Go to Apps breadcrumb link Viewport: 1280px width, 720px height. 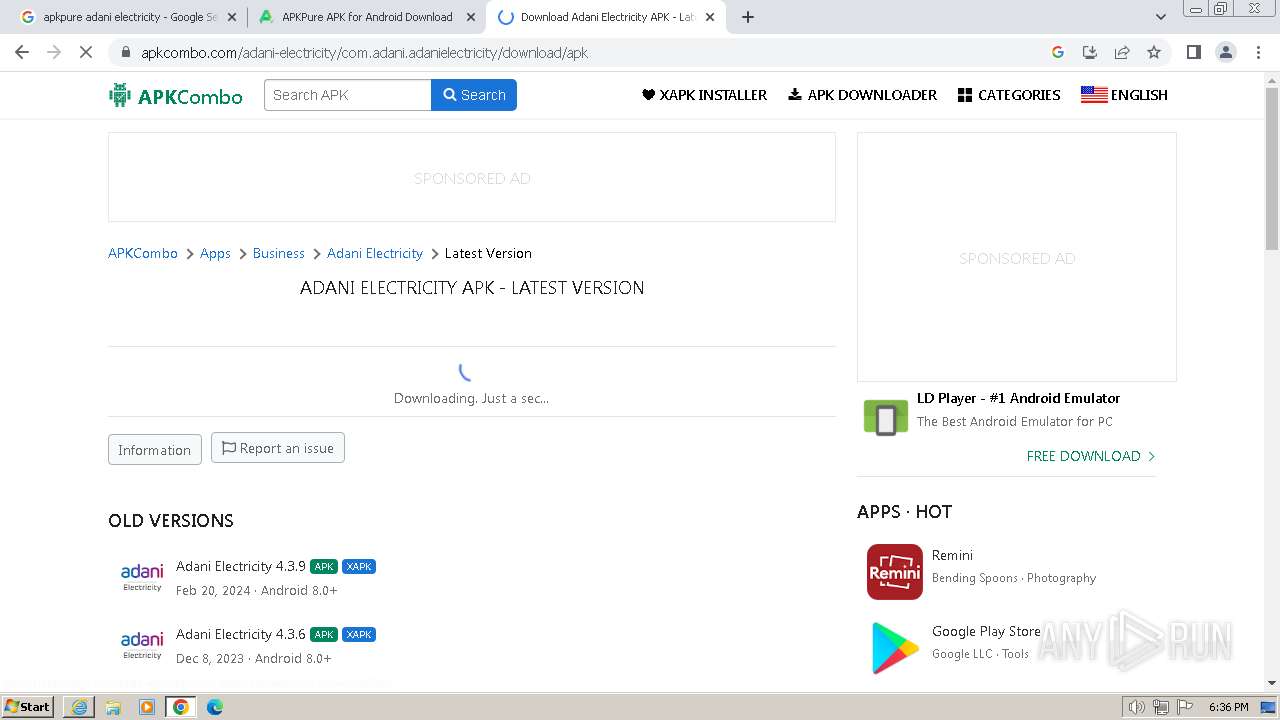pyautogui.click(x=215, y=253)
